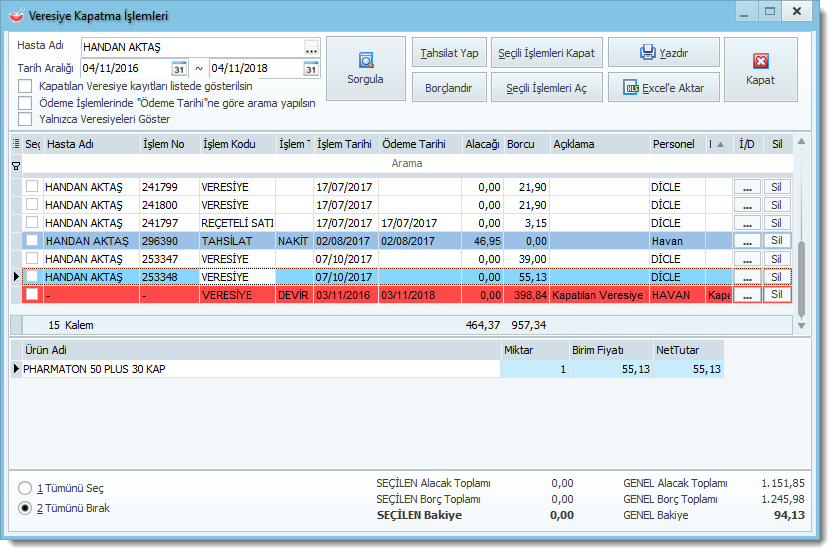Check the checkbox in the red DEVİR row
The image size is (835, 555).
pyautogui.click(x=32, y=294)
